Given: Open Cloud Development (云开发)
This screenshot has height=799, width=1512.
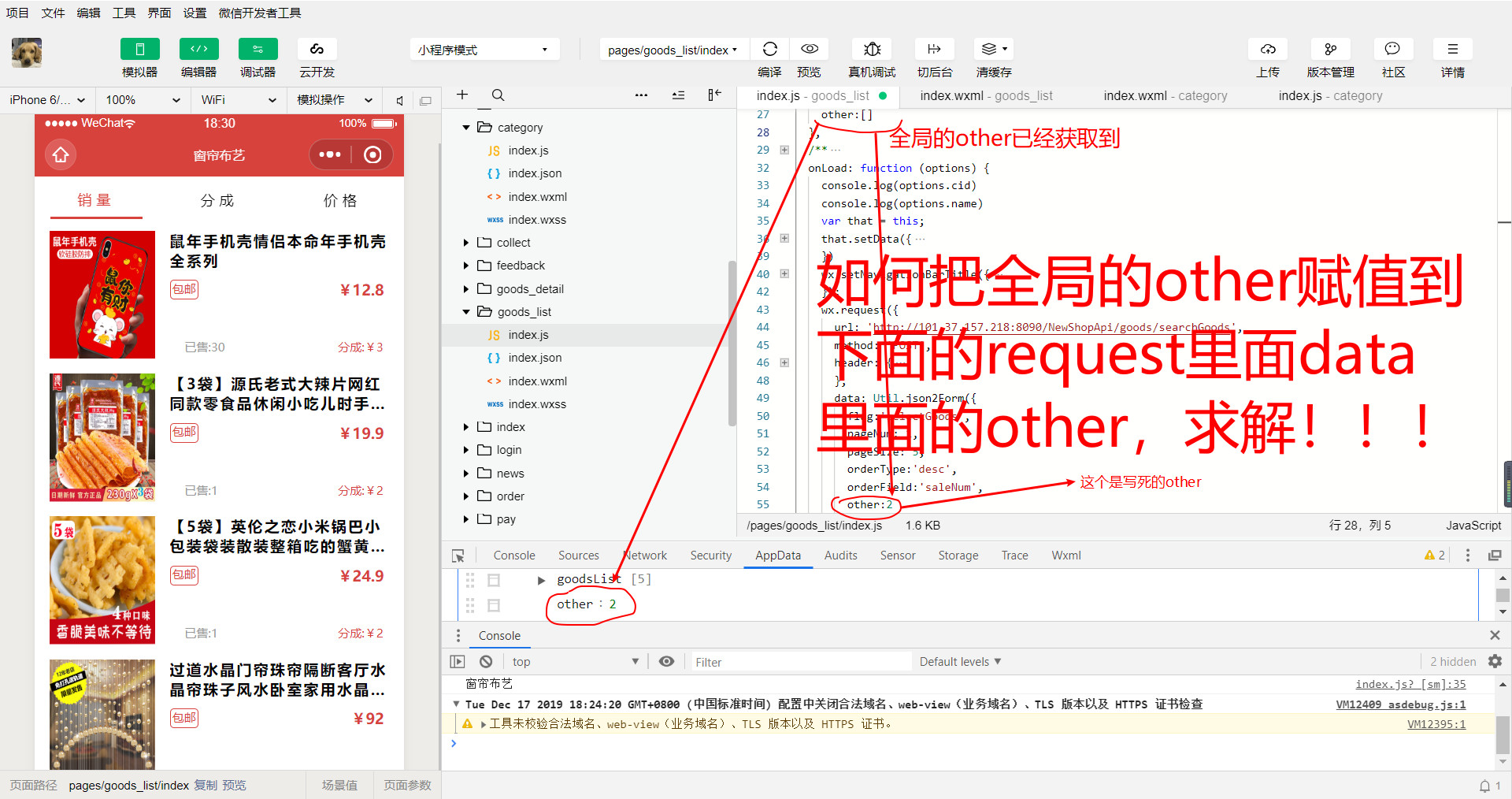Looking at the screenshot, I should click(x=317, y=49).
